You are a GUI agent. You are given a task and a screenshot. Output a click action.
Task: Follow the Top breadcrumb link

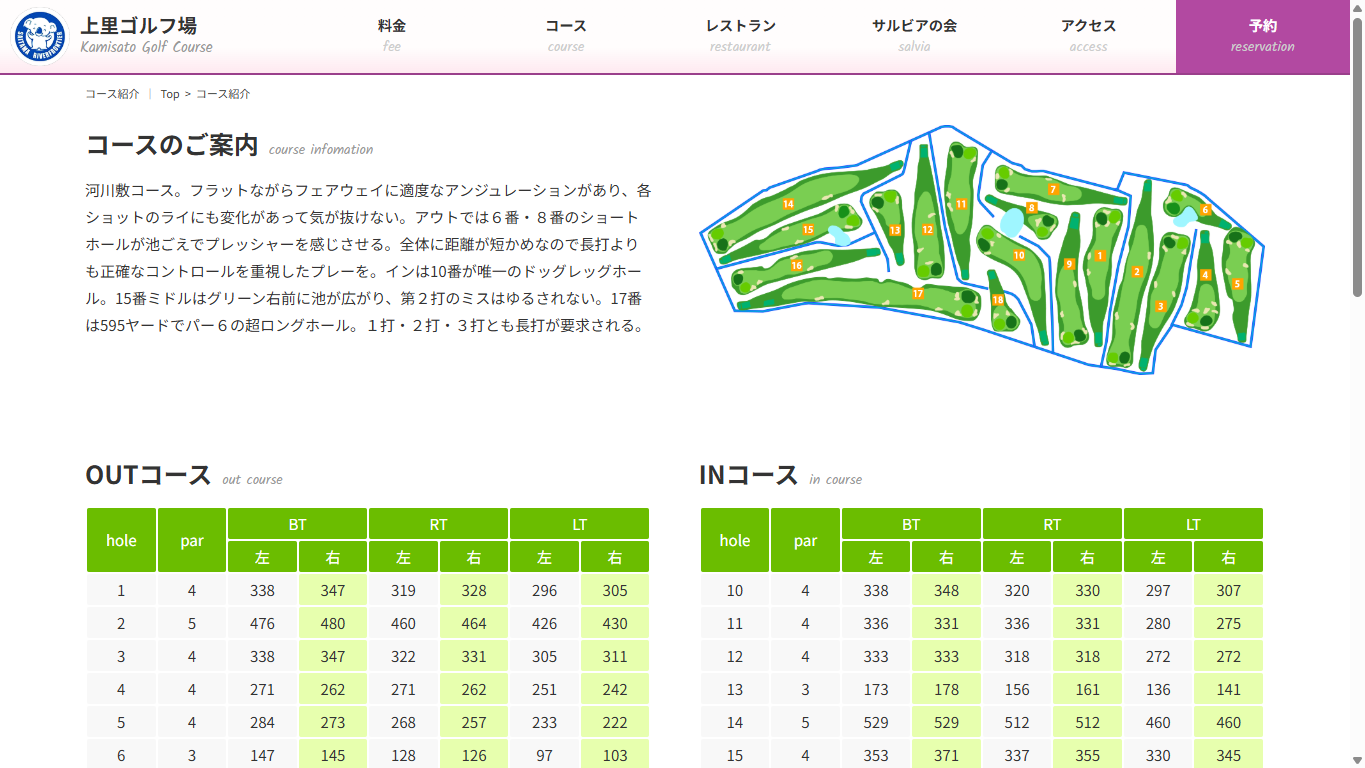[x=170, y=94]
